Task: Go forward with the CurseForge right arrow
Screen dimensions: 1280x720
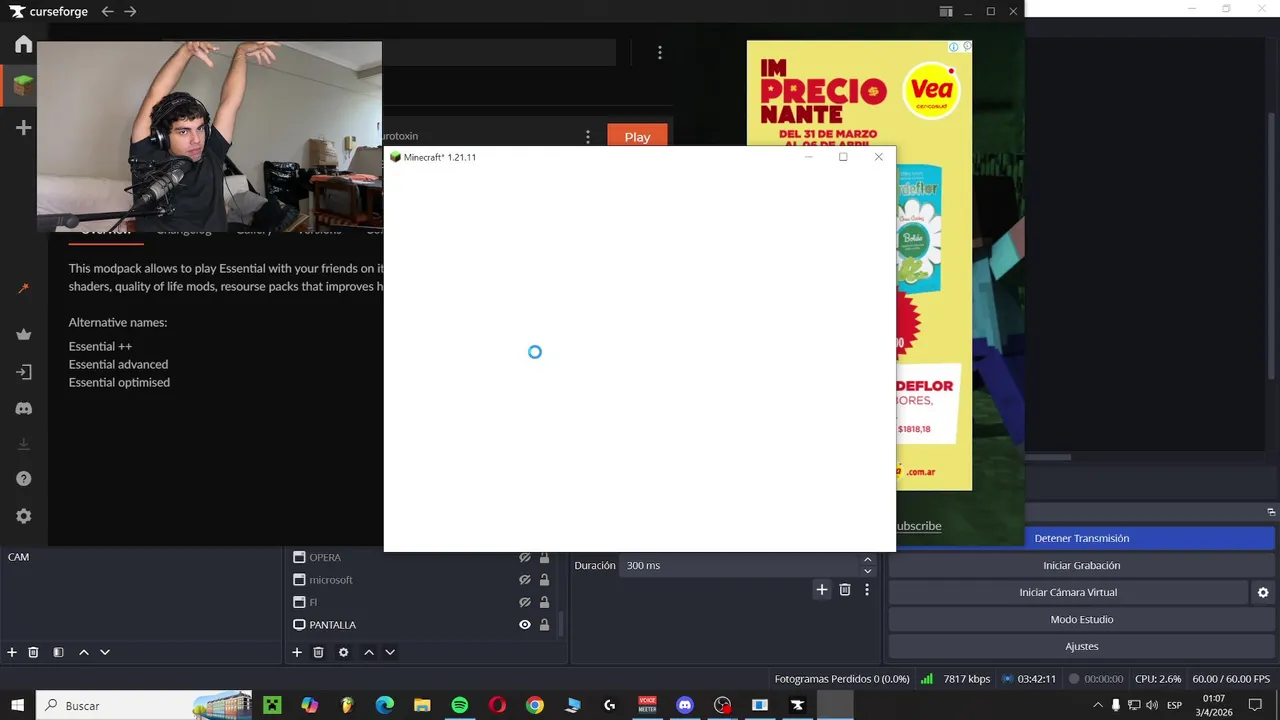Action: 130,12
